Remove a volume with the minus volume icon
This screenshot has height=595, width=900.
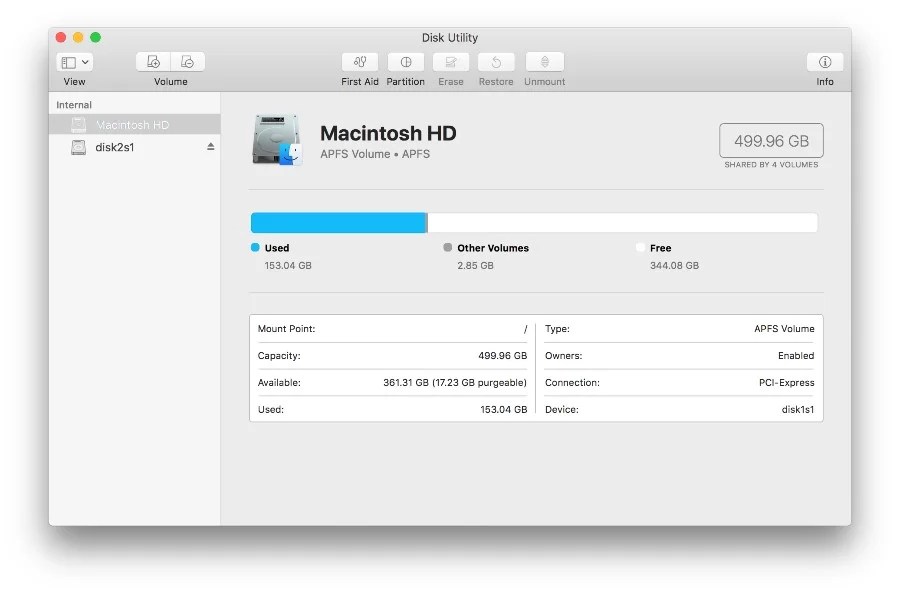(x=186, y=62)
